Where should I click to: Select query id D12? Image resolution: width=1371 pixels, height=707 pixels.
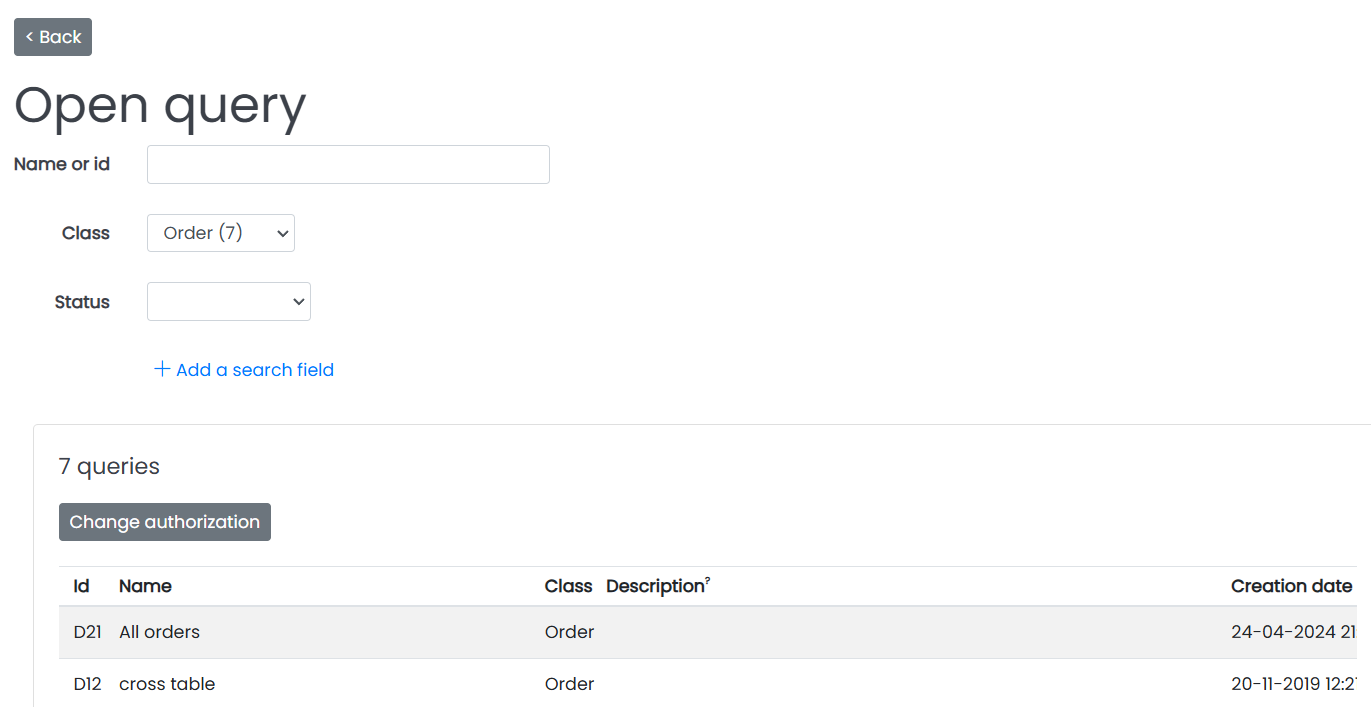87,684
